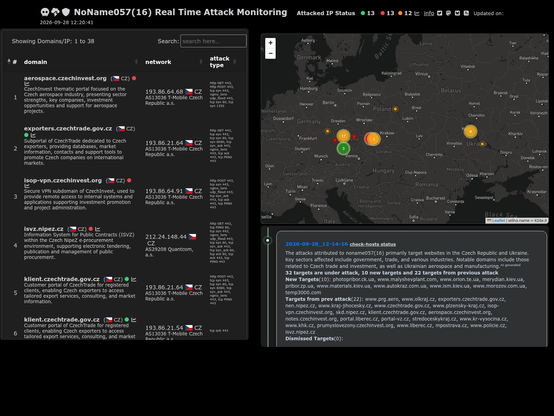The height and width of the screenshot is (416, 554).
Task: Sort table by network column
Action: coord(174,62)
